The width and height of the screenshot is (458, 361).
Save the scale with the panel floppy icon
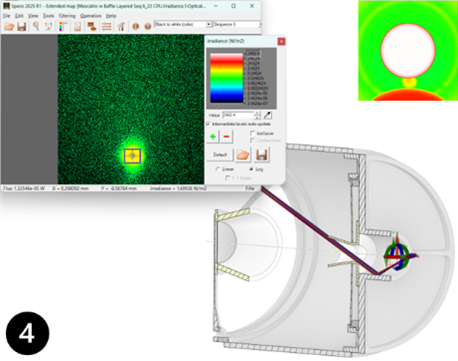click(262, 155)
